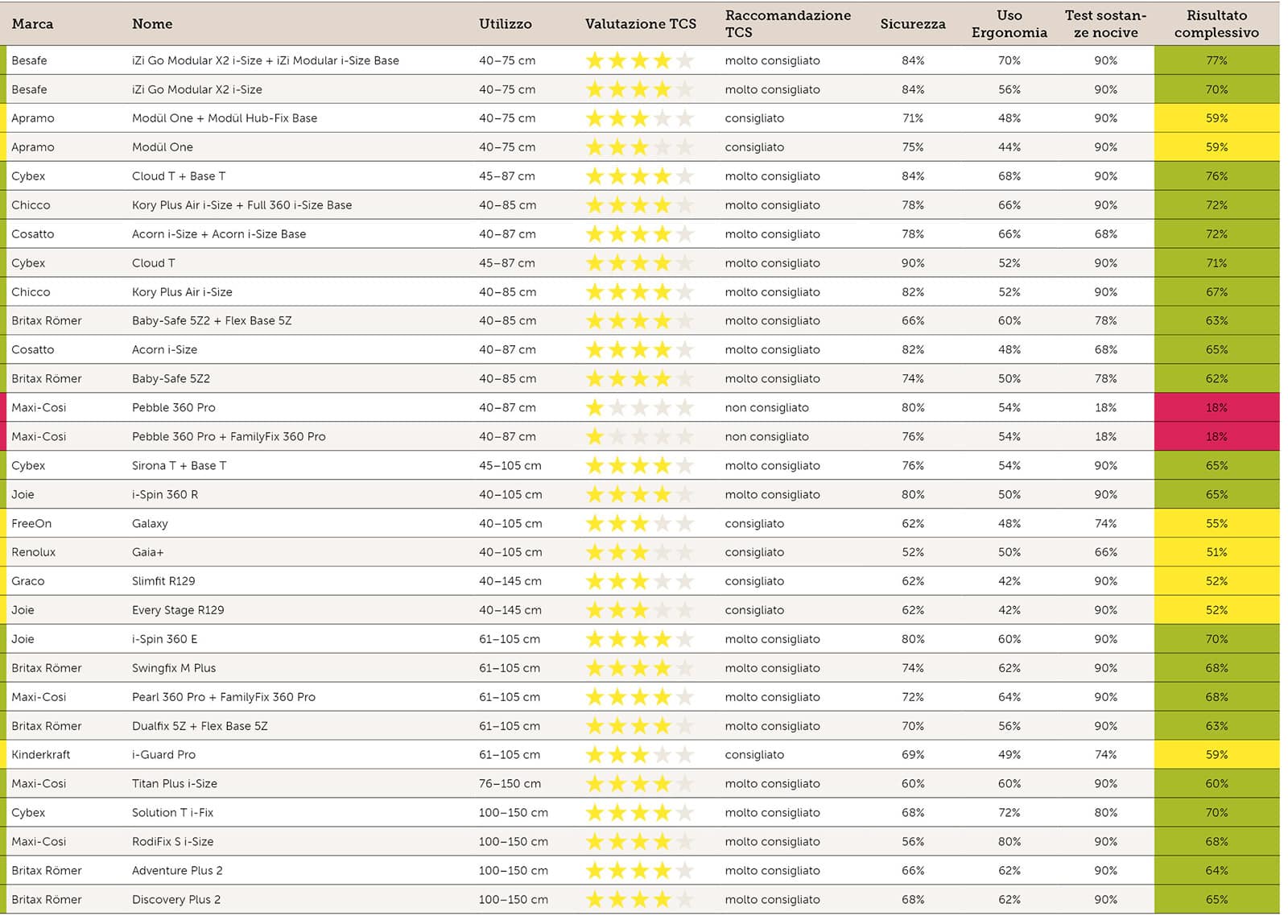Click the star rating of Titan Plus i-Size

(640, 784)
